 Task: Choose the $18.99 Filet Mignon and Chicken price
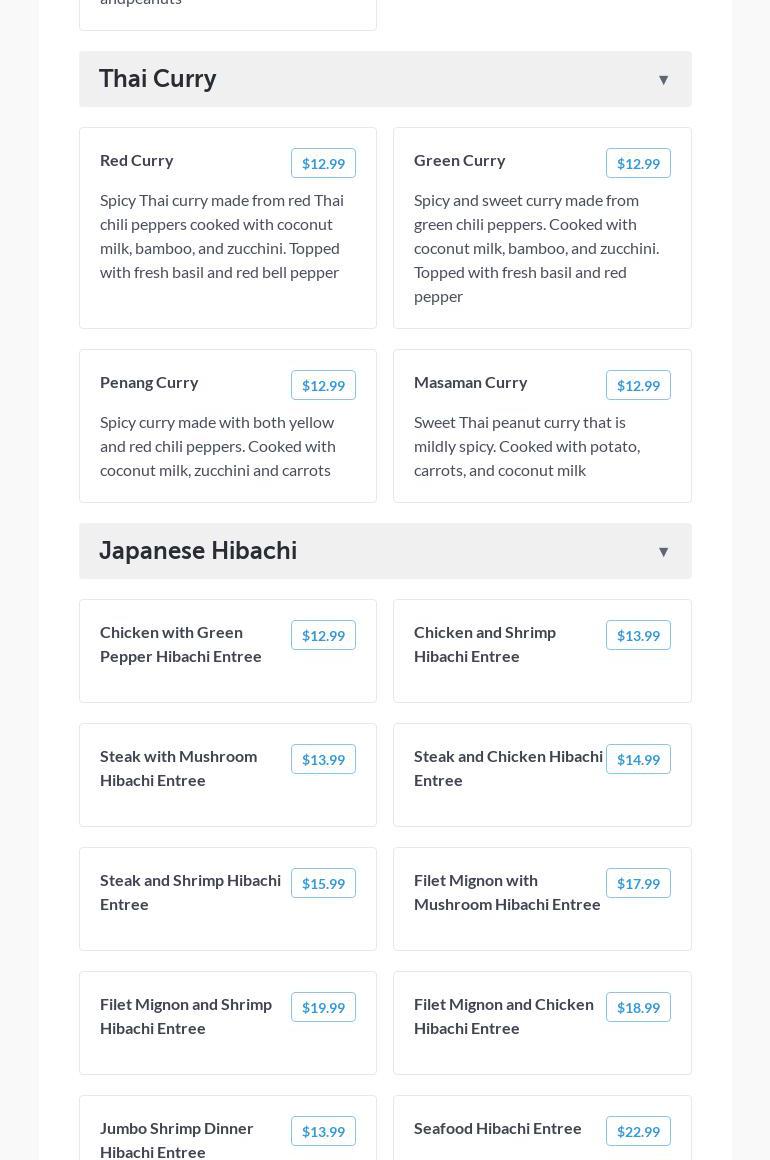[x=638, y=1008]
